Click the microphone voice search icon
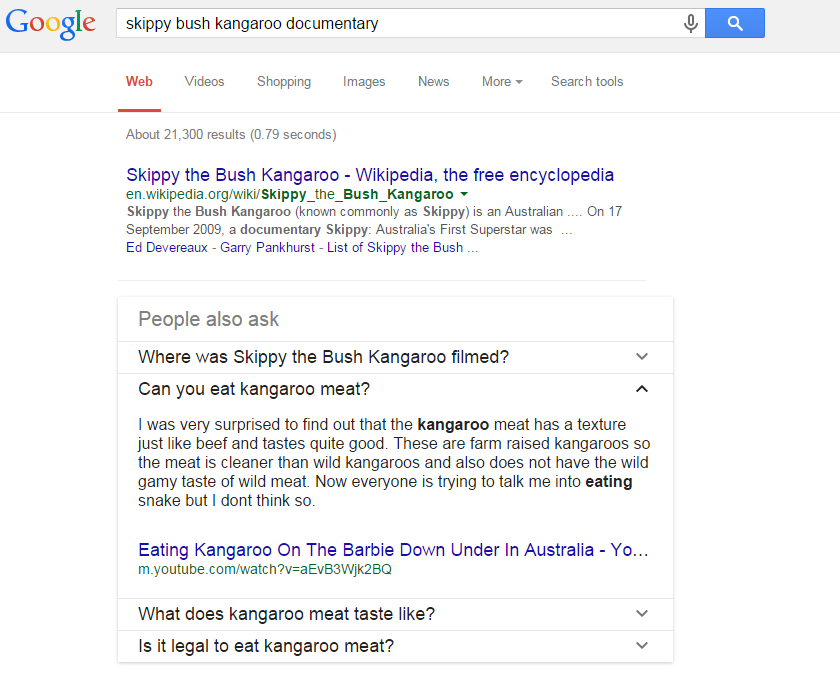 [690, 24]
